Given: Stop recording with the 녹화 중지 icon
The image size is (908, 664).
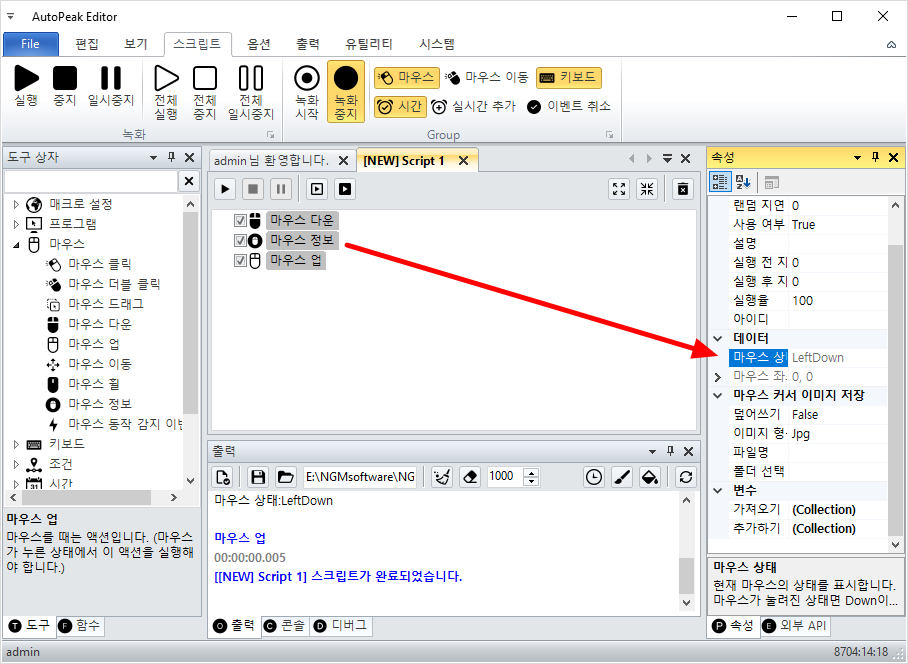Looking at the screenshot, I should [346, 91].
